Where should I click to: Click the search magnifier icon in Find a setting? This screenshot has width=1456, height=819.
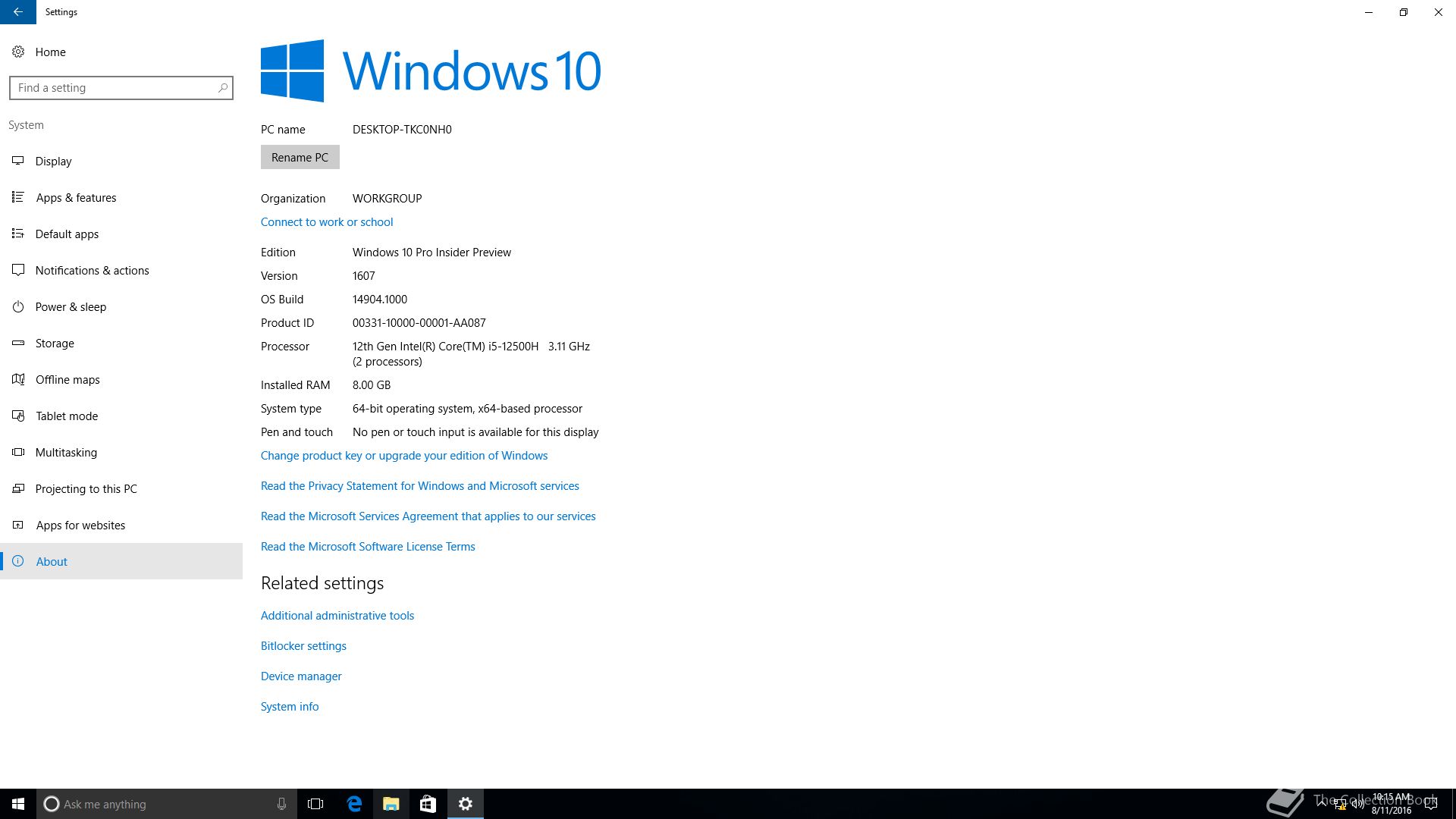[223, 88]
